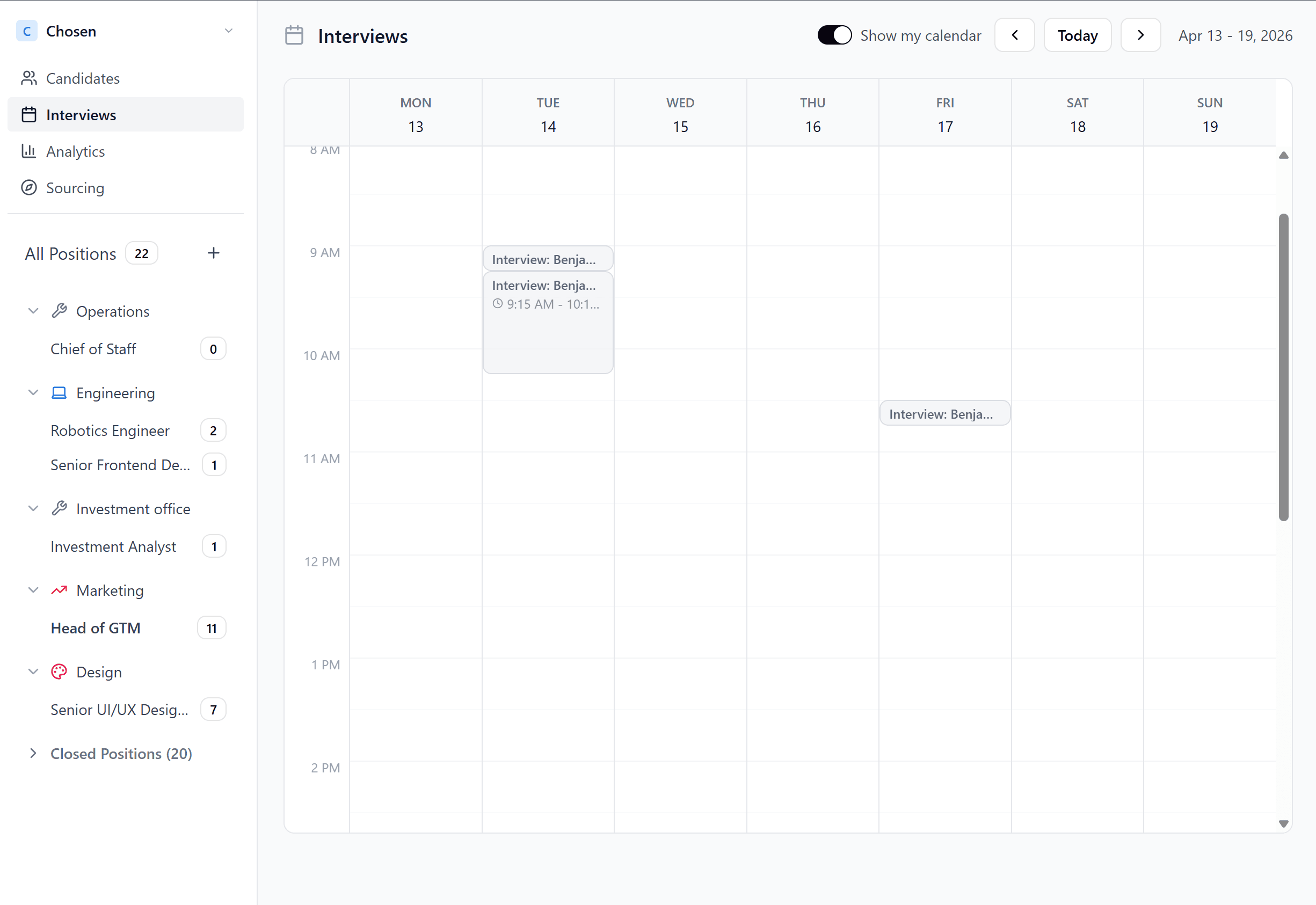This screenshot has width=1316, height=905.
Task: Click the laptop icon next to Engineering
Action: [60, 392]
